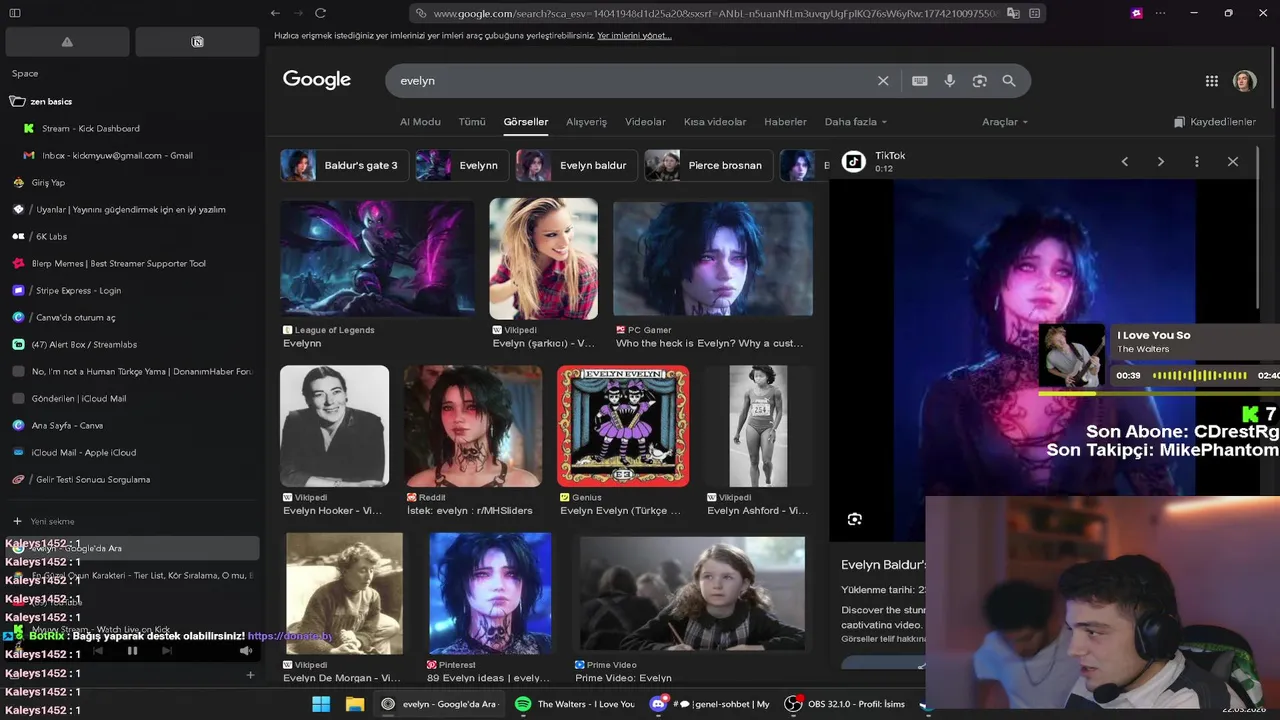Open the TikTok source icon in the preview

854,161
